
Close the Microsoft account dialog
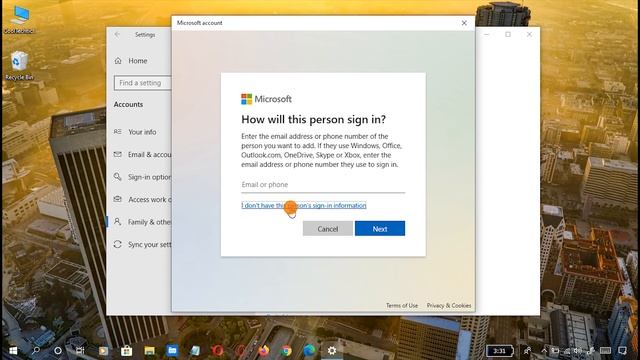(x=464, y=23)
